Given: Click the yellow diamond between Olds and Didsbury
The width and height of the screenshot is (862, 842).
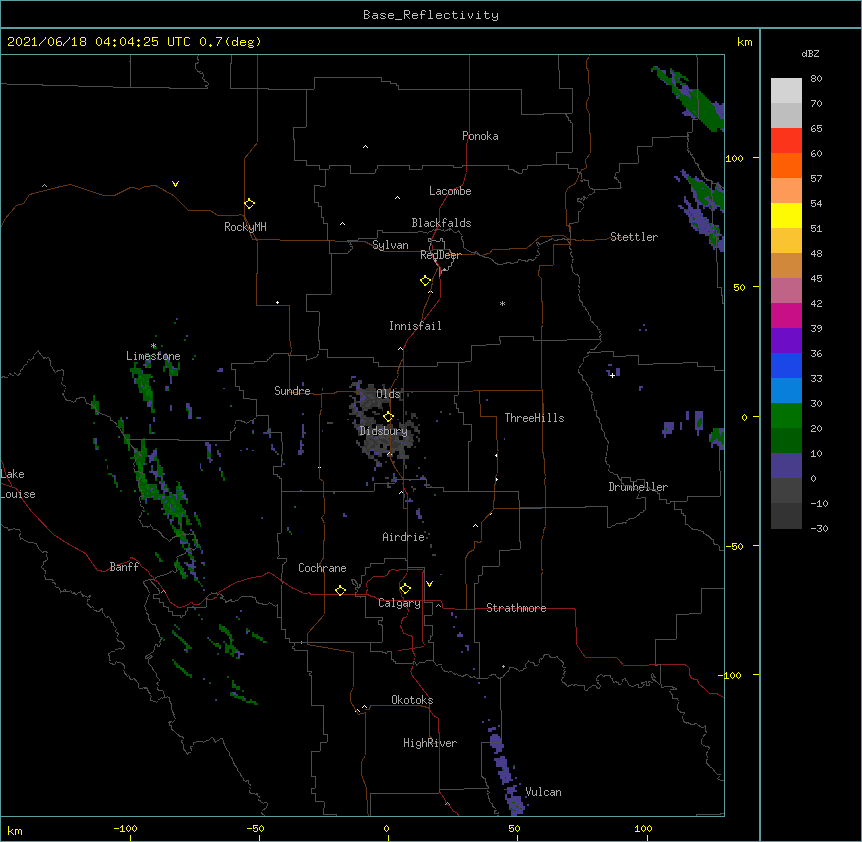Looking at the screenshot, I should pyautogui.click(x=388, y=417).
